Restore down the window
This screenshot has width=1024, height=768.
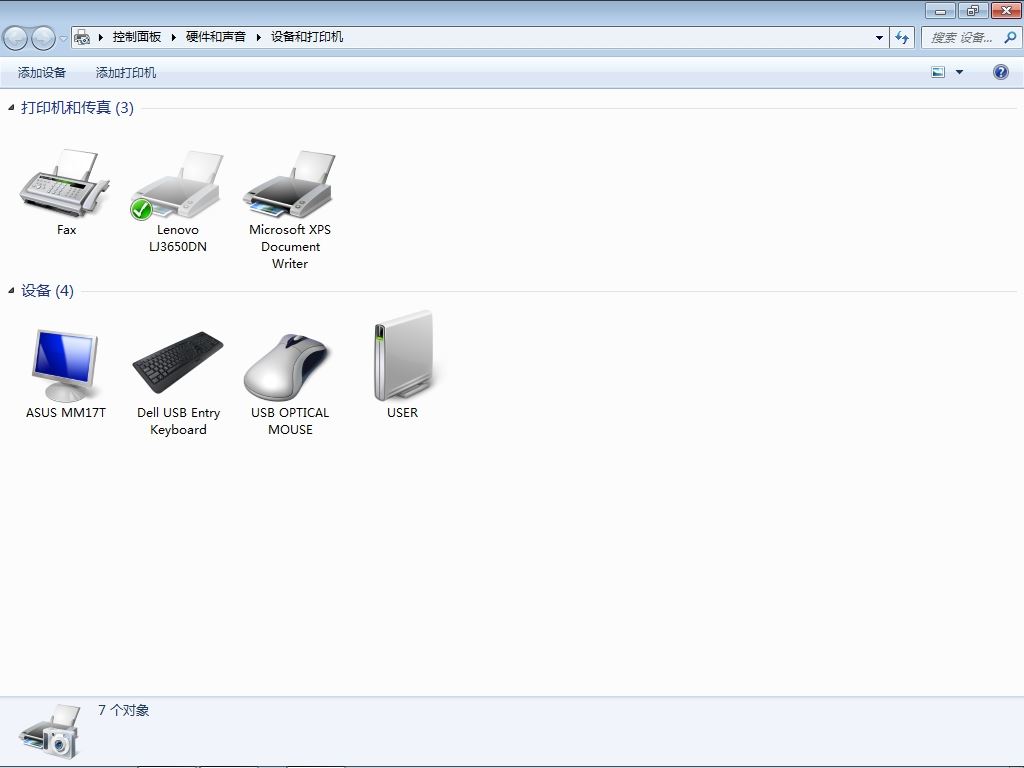point(973,10)
